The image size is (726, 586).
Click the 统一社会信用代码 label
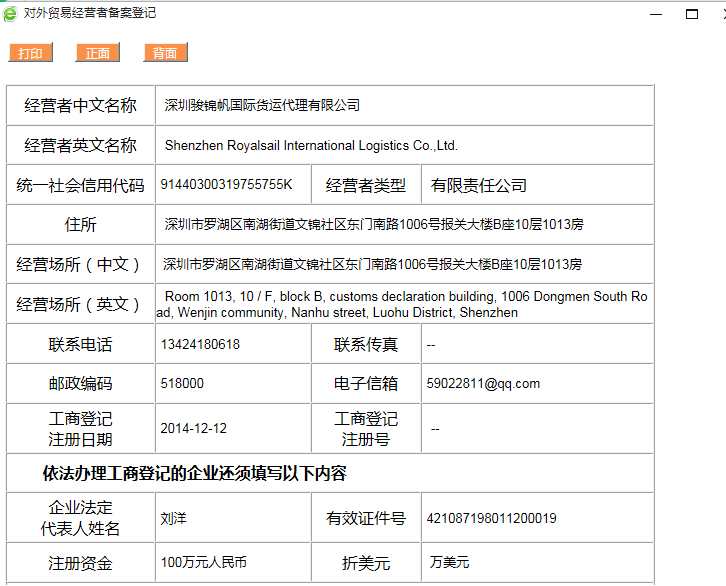pos(81,185)
